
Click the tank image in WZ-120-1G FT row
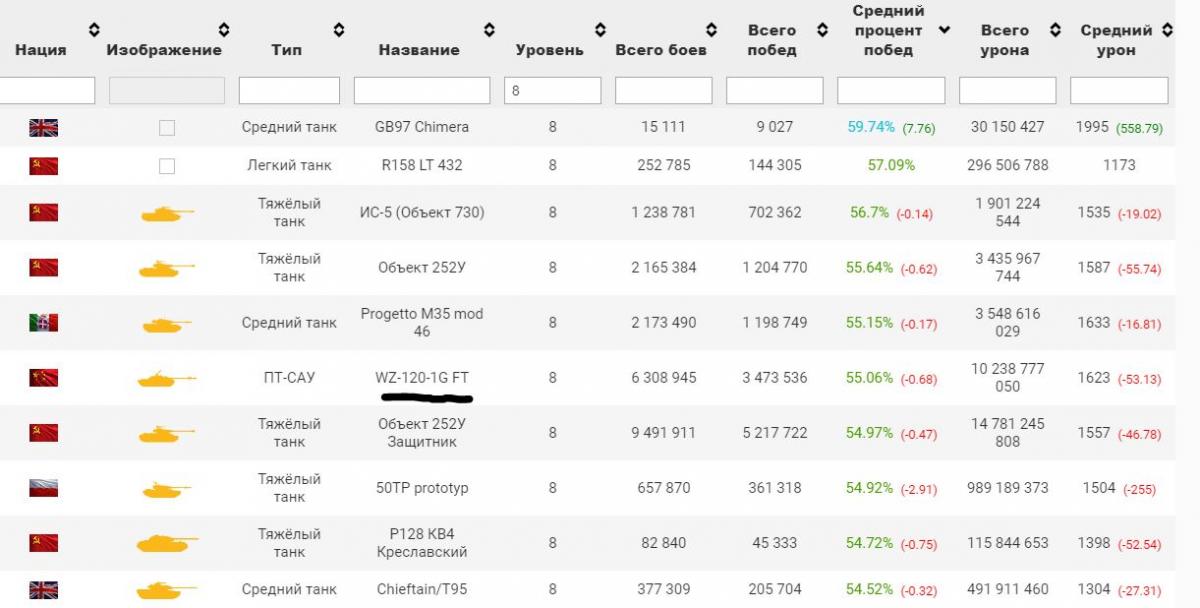pyautogui.click(x=166, y=378)
